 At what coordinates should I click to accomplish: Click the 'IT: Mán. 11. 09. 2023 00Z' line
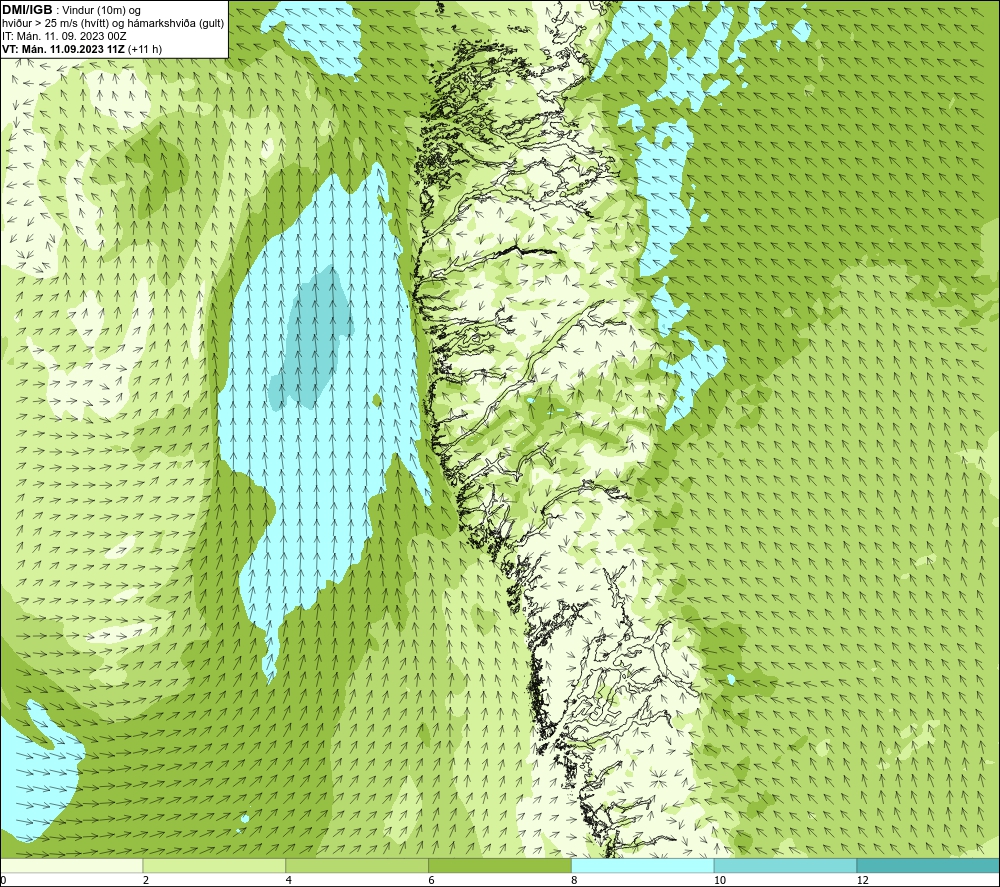64,36
